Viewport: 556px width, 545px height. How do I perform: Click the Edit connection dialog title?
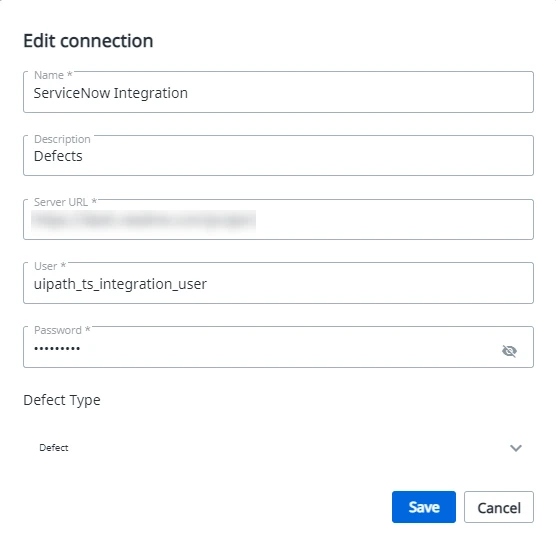tap(88, 41)
